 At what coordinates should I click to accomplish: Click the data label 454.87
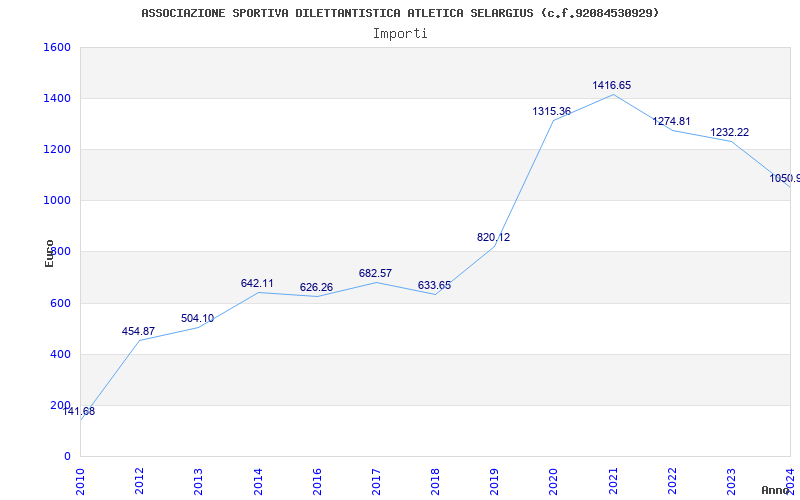click(138, 331)
